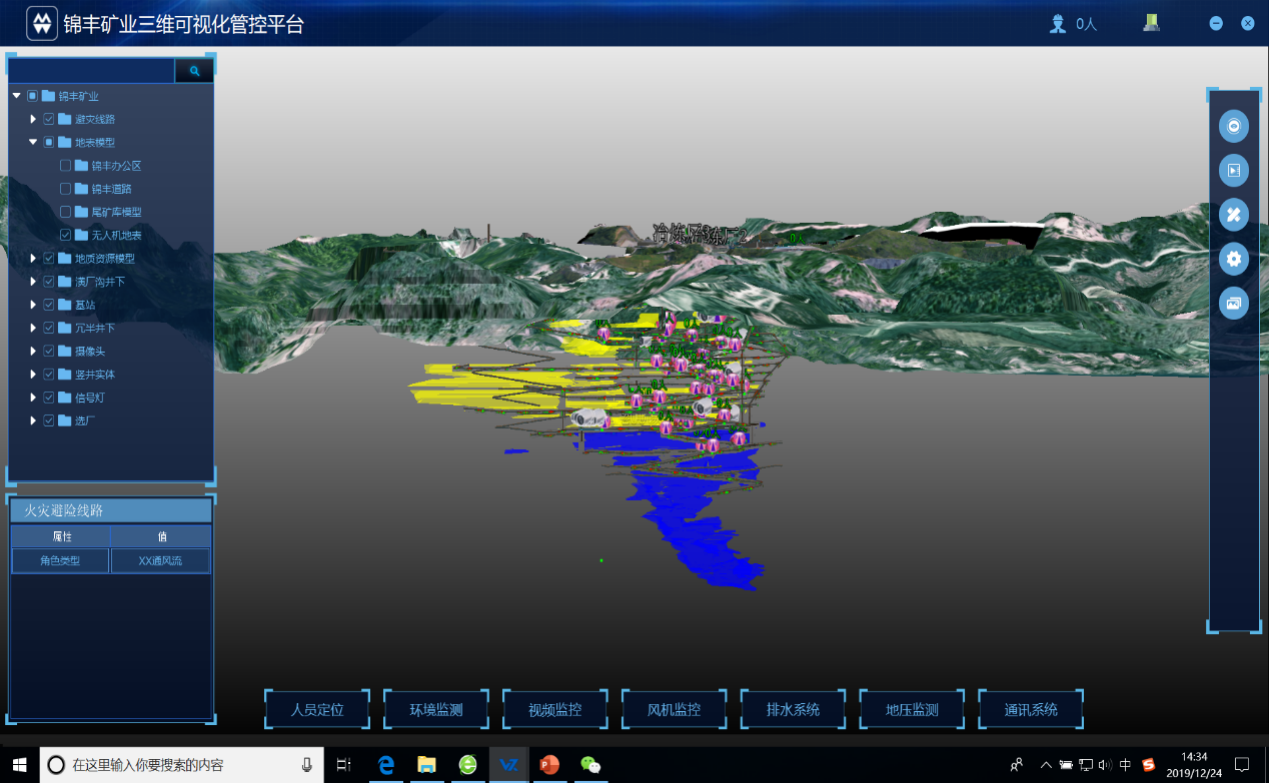Click the 通讯系统 button

(x=1030, y=710)
